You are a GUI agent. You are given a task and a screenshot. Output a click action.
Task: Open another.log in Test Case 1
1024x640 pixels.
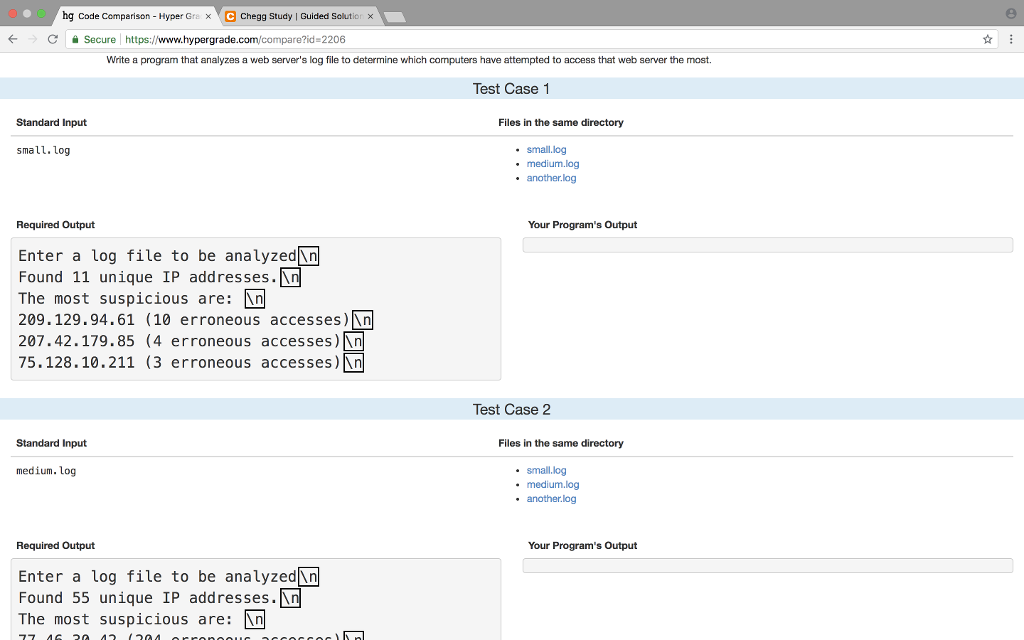point(551,177)
